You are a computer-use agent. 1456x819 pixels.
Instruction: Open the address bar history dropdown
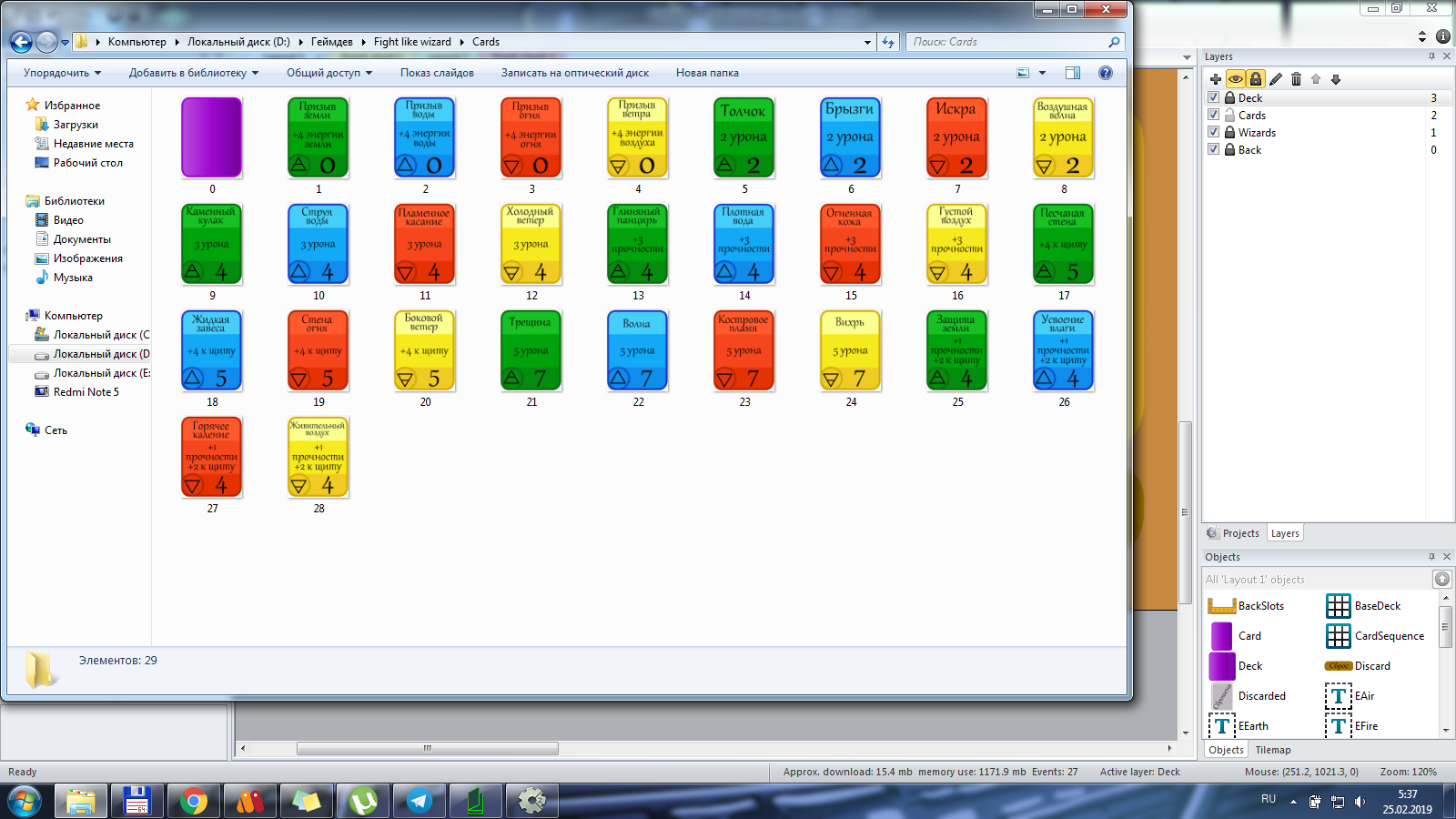click(x=867, y=42)
